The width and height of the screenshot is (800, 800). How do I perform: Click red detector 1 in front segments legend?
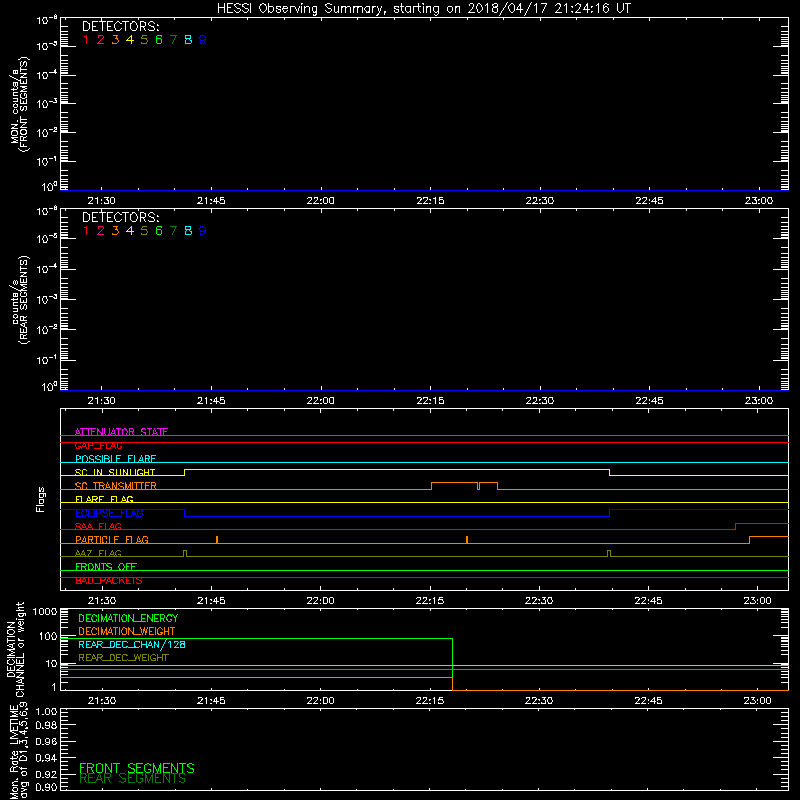pyautogui.click(x=86, y=40)
